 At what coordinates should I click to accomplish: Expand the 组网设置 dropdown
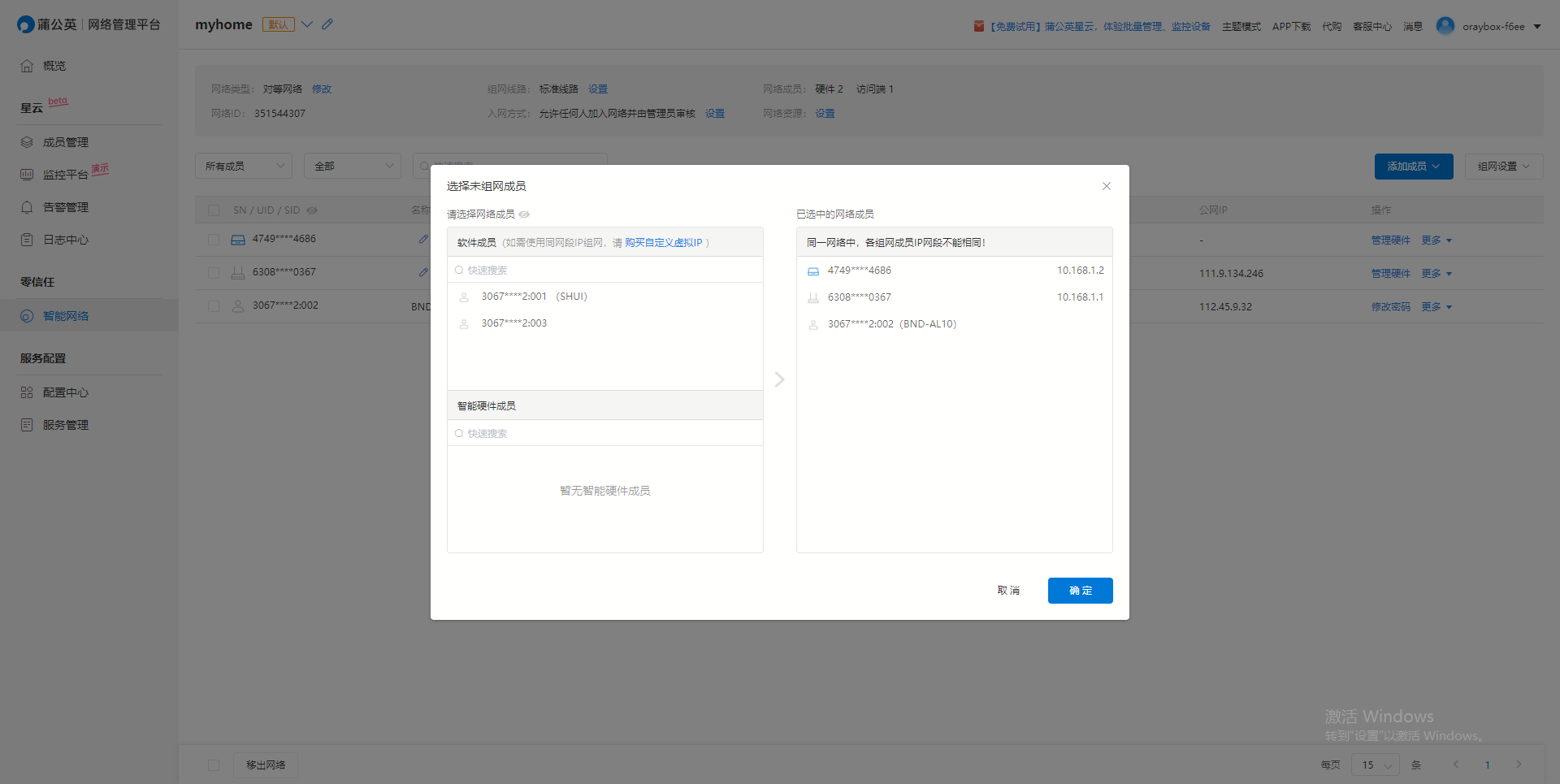1503,166
